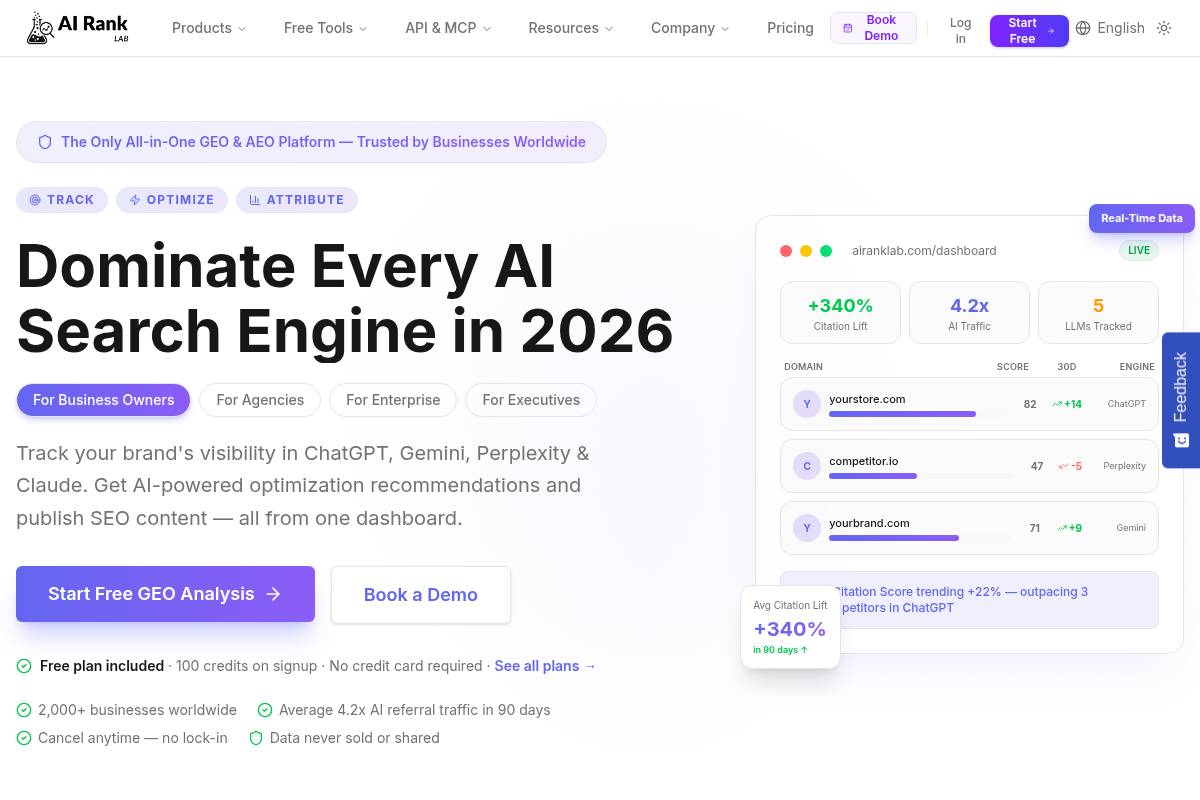Click the Log in link
Screen dimensions: 1200x800
(x=960, y=30)
